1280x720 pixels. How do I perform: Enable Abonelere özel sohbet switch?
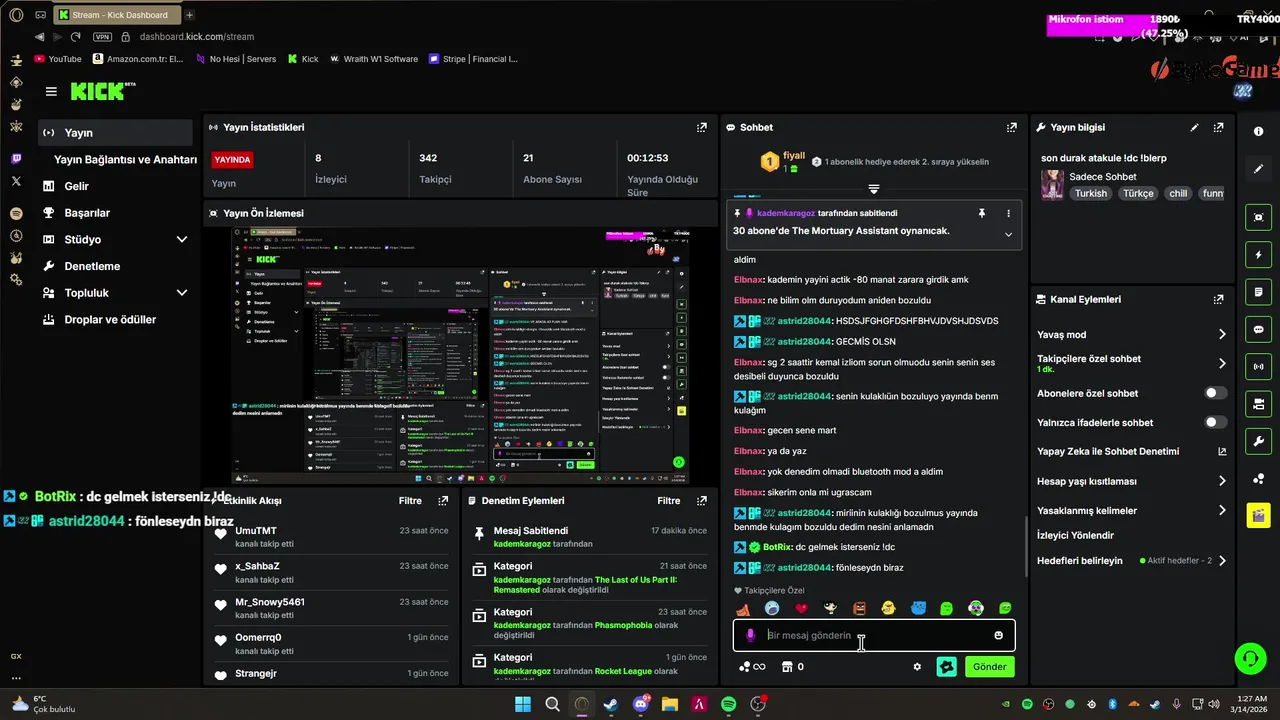tap(1216, 393)
